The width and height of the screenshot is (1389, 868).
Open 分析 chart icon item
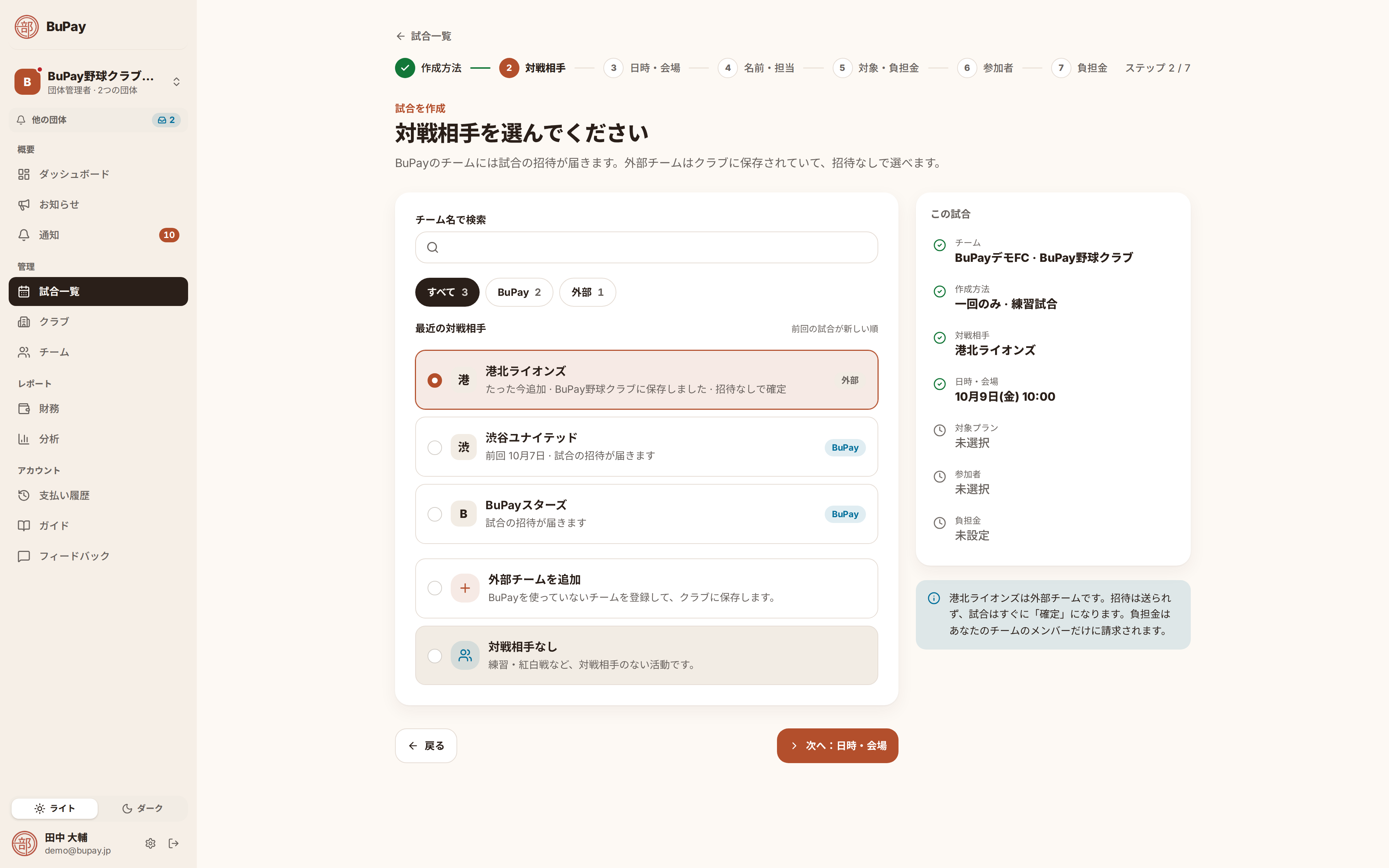pos(98,439)
